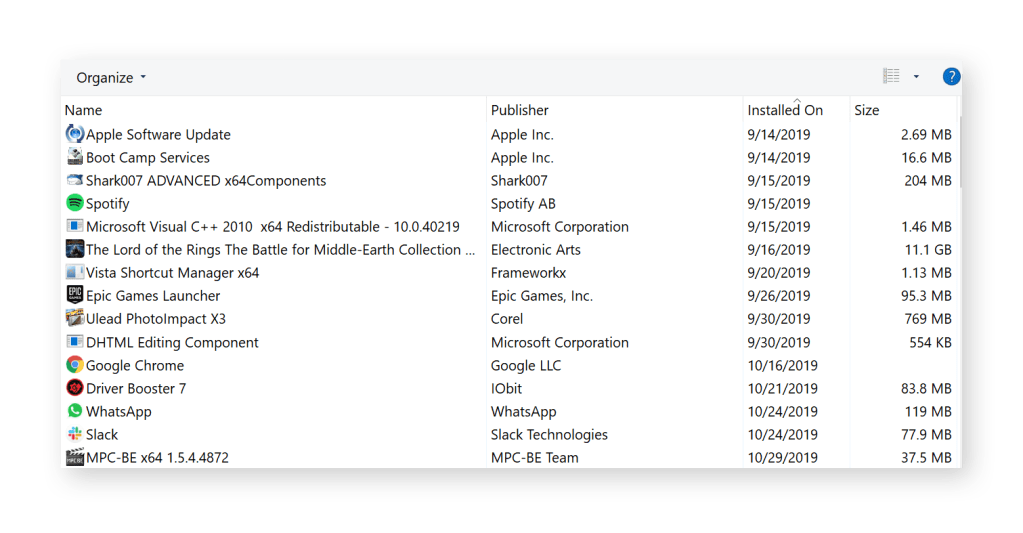Open the Organize dropdown menu
Screen dimensions: 1023x533
tap(111, 78)
